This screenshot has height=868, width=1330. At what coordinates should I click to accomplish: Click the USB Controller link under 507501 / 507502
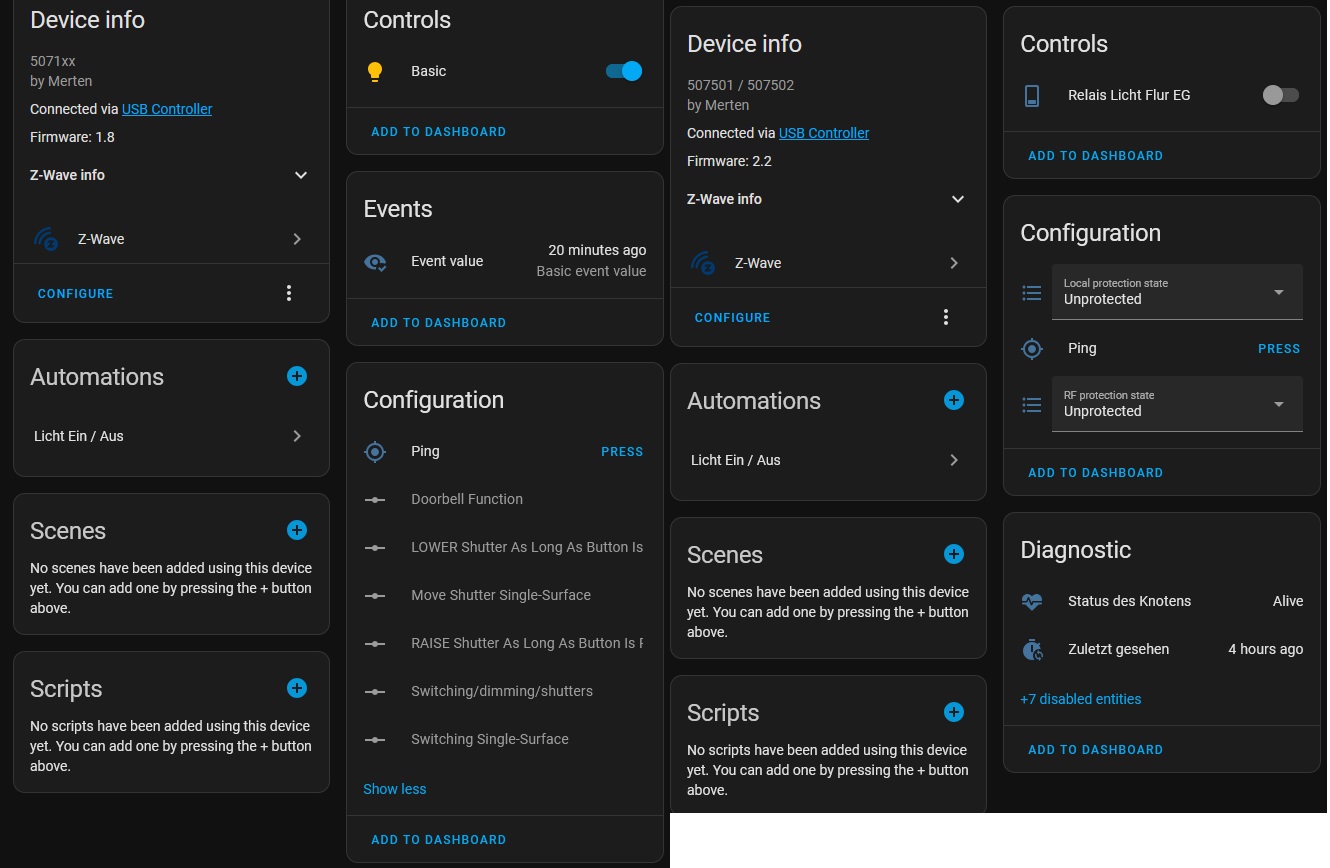[x=824, y=133]
